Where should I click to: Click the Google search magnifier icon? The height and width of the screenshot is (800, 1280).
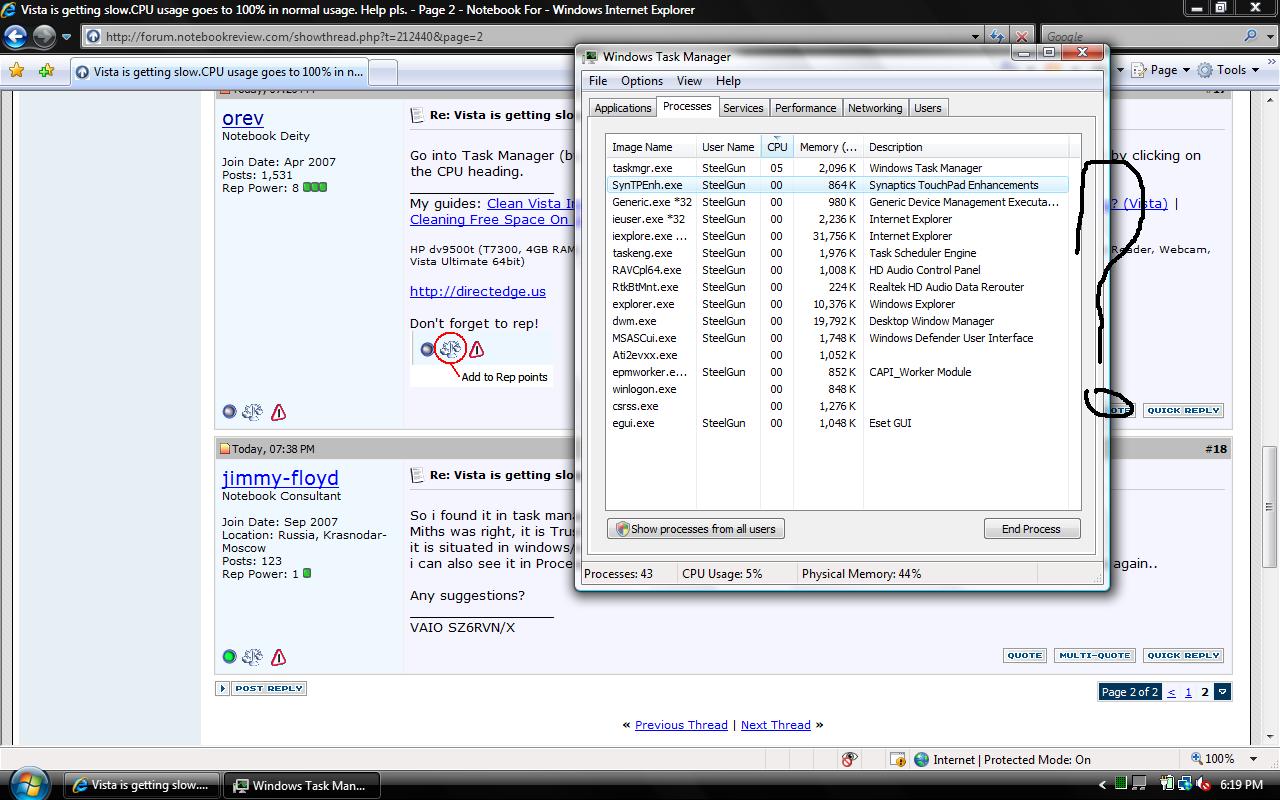(x=1252, y=36)
